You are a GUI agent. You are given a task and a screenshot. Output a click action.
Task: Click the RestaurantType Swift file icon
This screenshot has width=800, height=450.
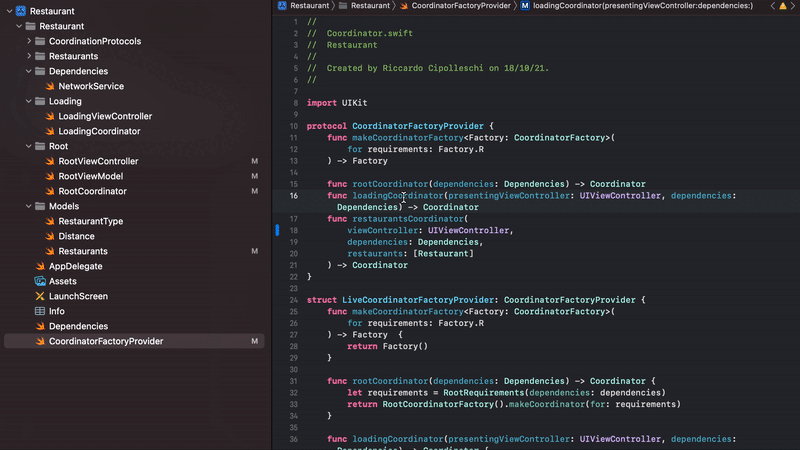click(x=50, y=221)
